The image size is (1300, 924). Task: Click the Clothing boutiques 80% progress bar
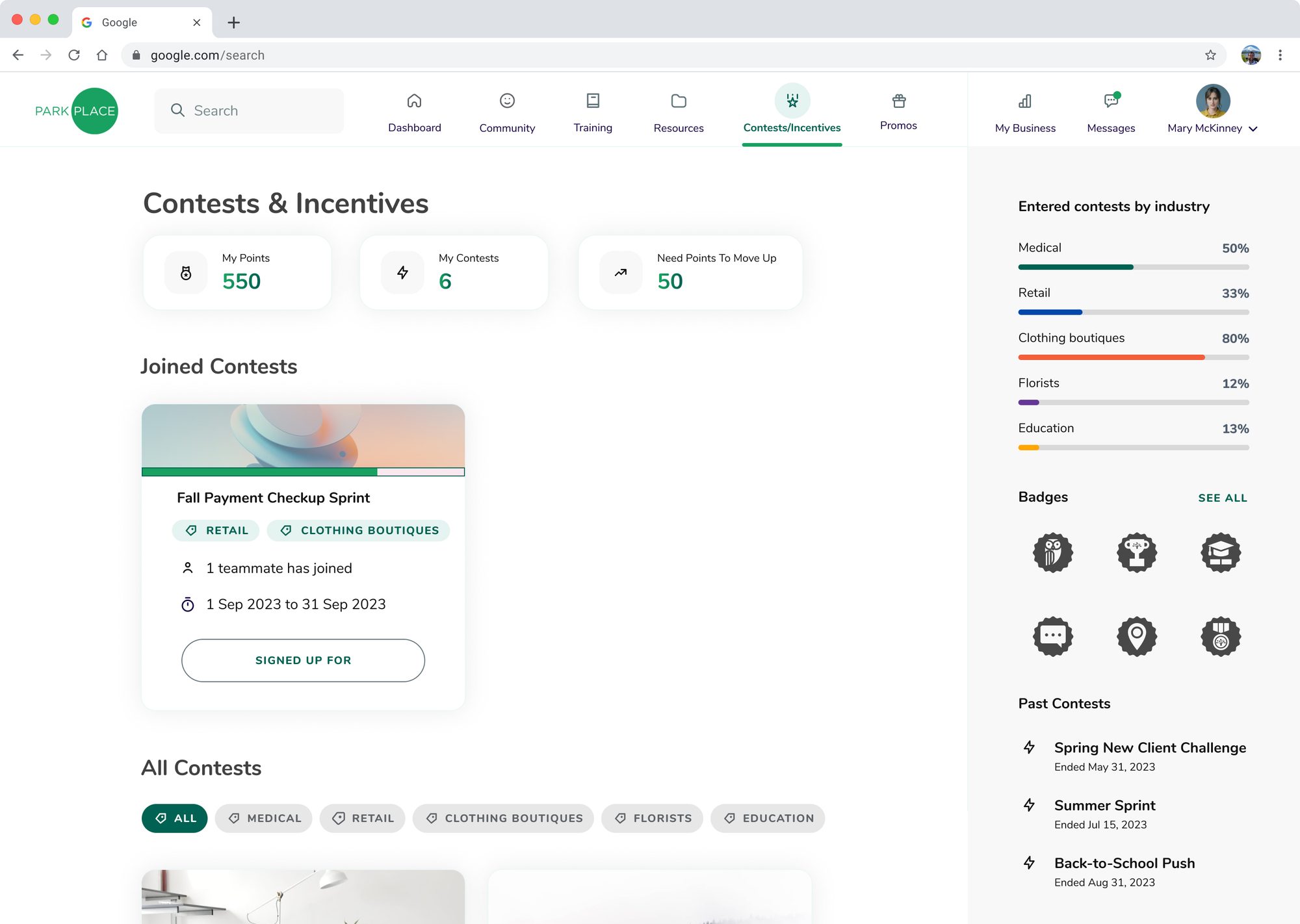tap(1134, 357)
